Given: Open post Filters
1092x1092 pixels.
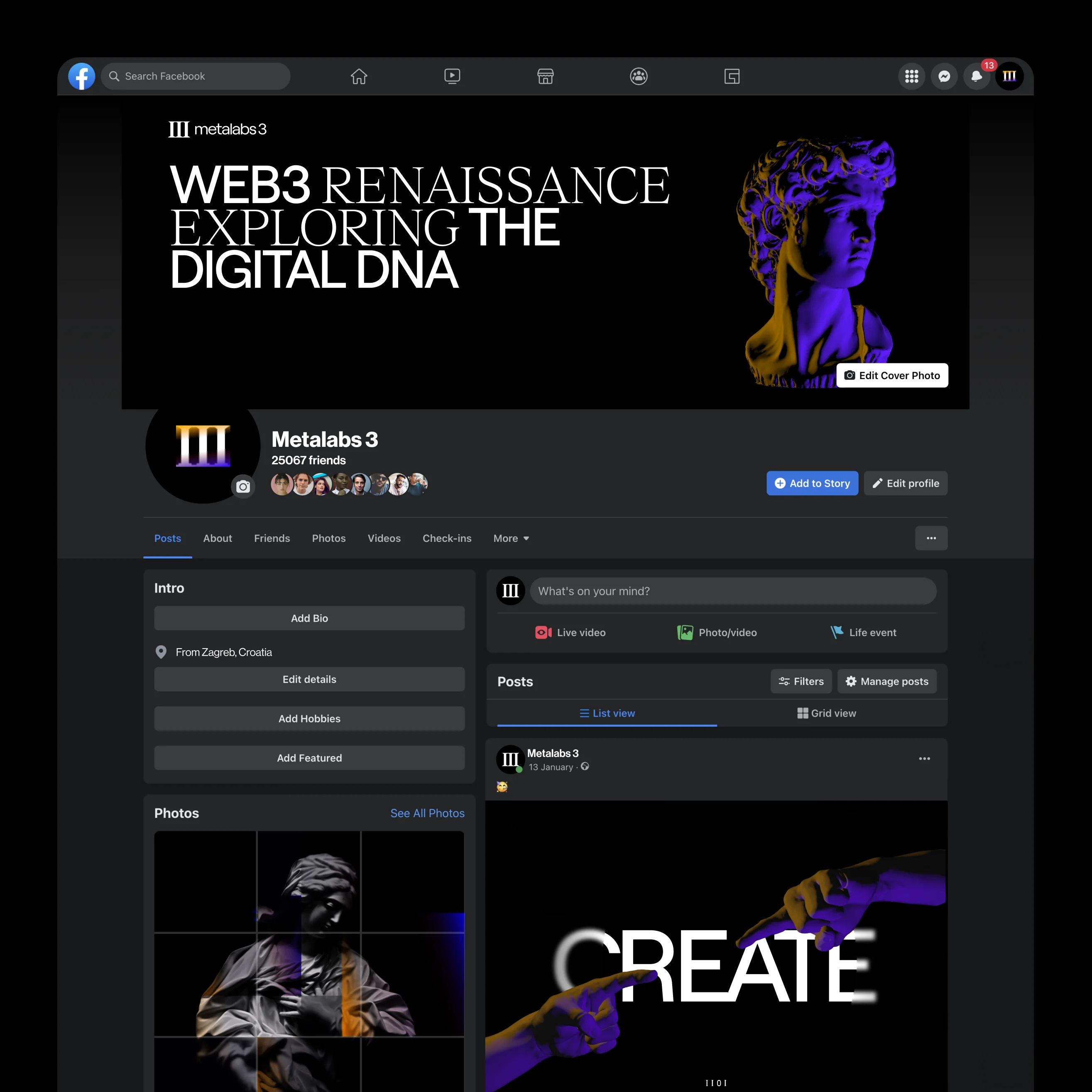Looking at the screenshot, I should pyautogui.click(x=801, y=682).
